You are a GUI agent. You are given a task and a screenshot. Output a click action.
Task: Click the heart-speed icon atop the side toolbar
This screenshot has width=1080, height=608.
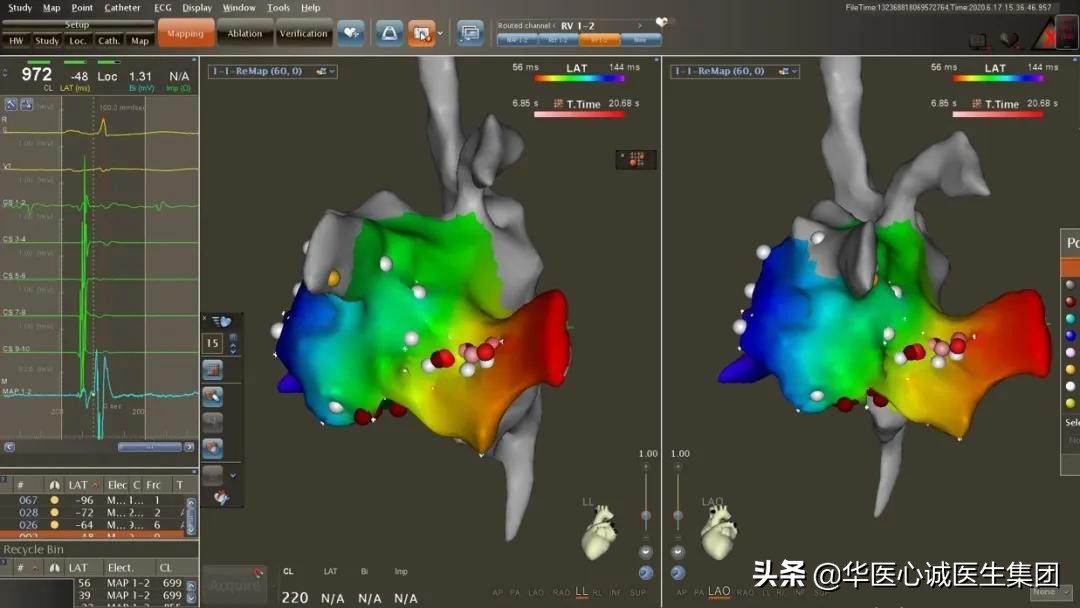point(221,322)
